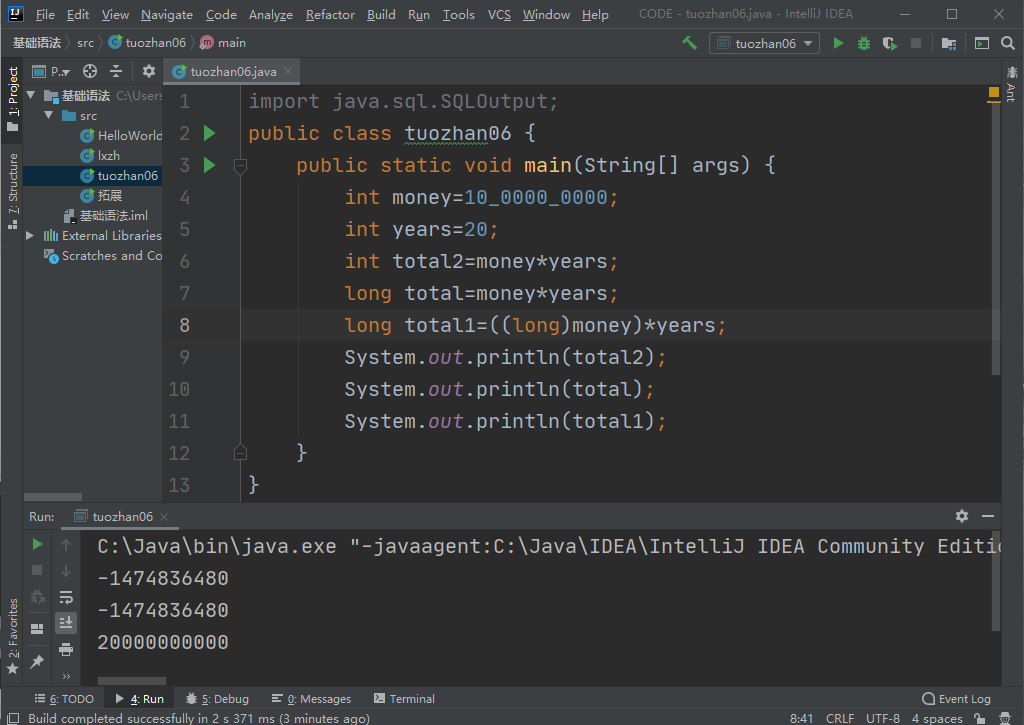This screenshot has width=1024, height=725.
Task: Open Run panel settings gear
Action: [962, 516]
